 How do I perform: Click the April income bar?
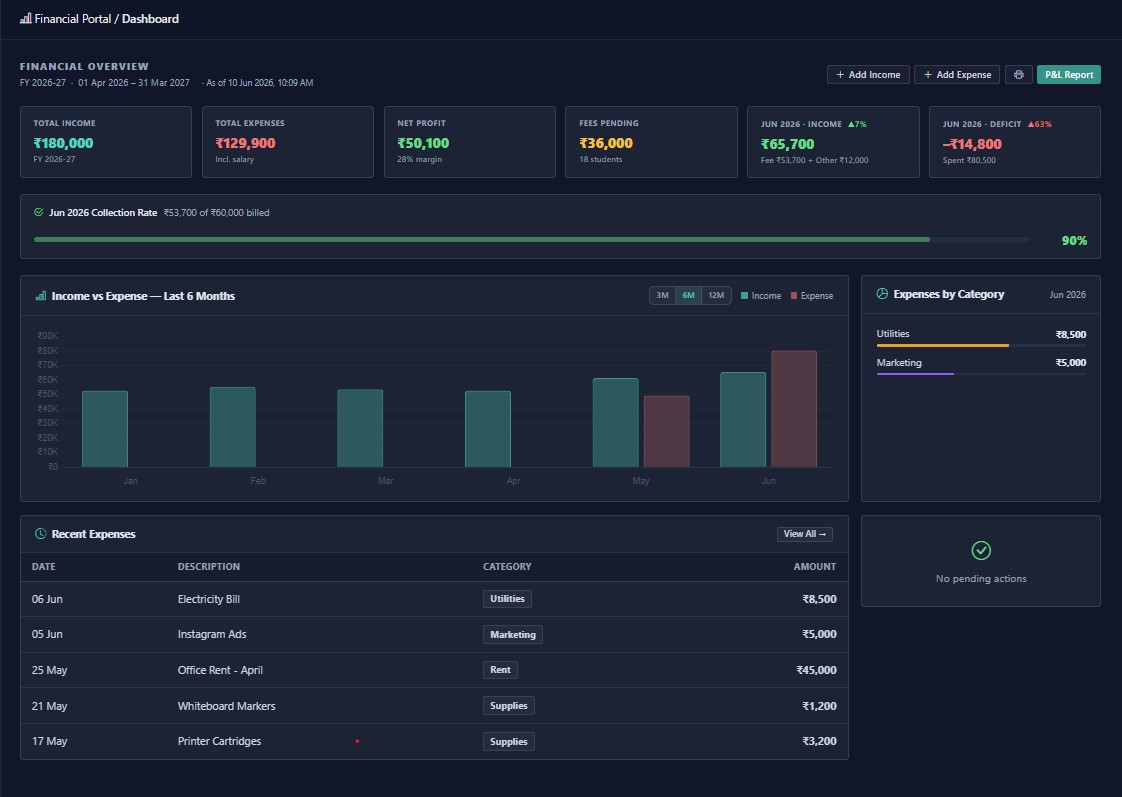(488, 429)
